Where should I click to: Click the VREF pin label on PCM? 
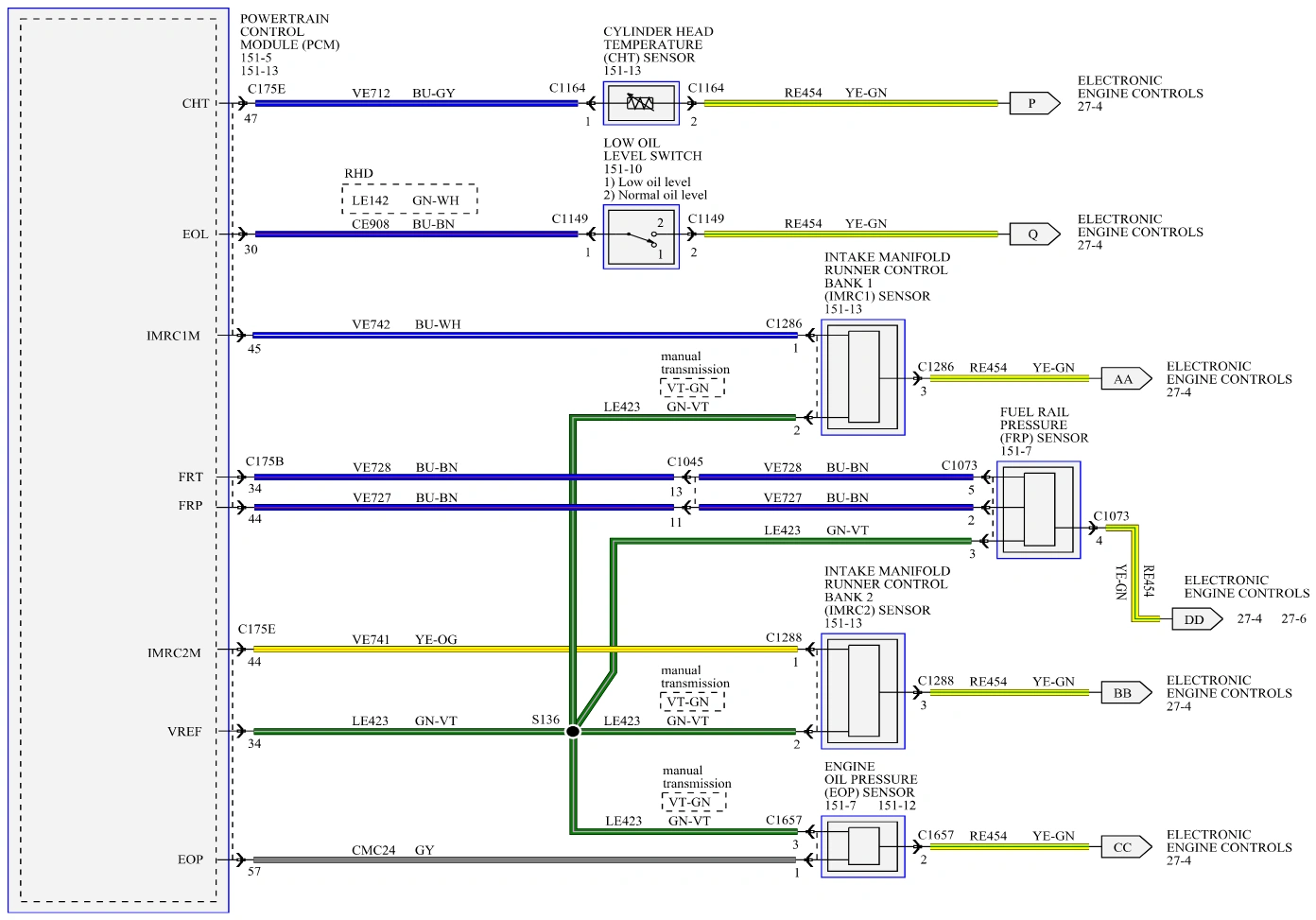point(185,732)
